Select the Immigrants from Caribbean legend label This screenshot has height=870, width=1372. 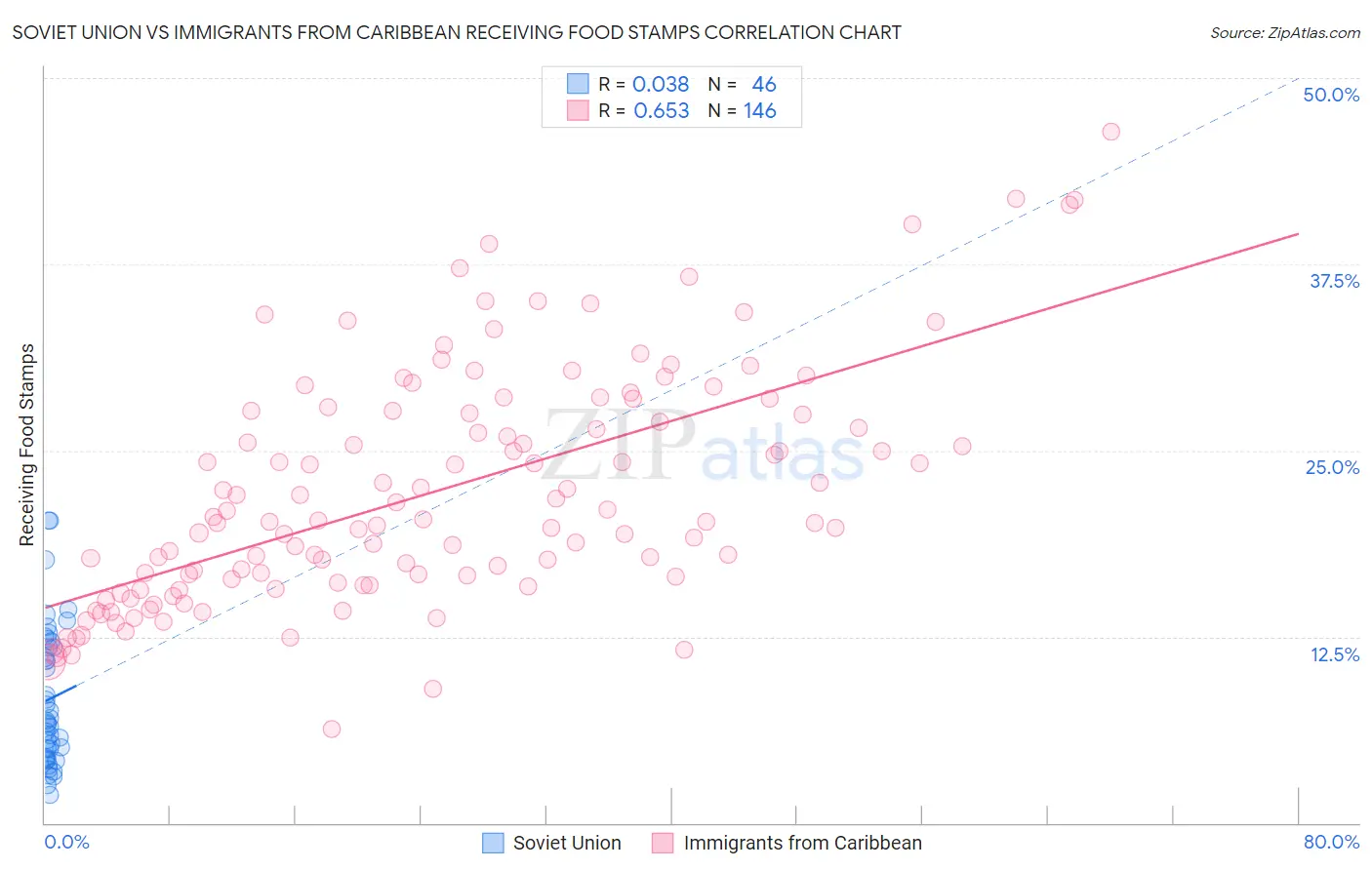pos(802,843)
